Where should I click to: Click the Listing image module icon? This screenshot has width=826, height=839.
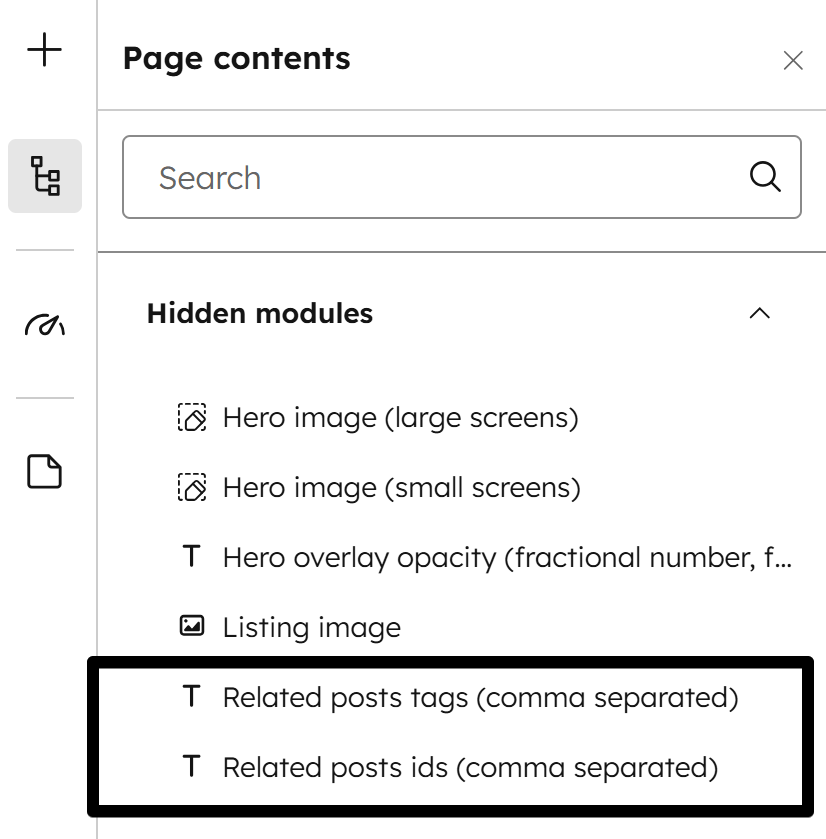[191, 627]
